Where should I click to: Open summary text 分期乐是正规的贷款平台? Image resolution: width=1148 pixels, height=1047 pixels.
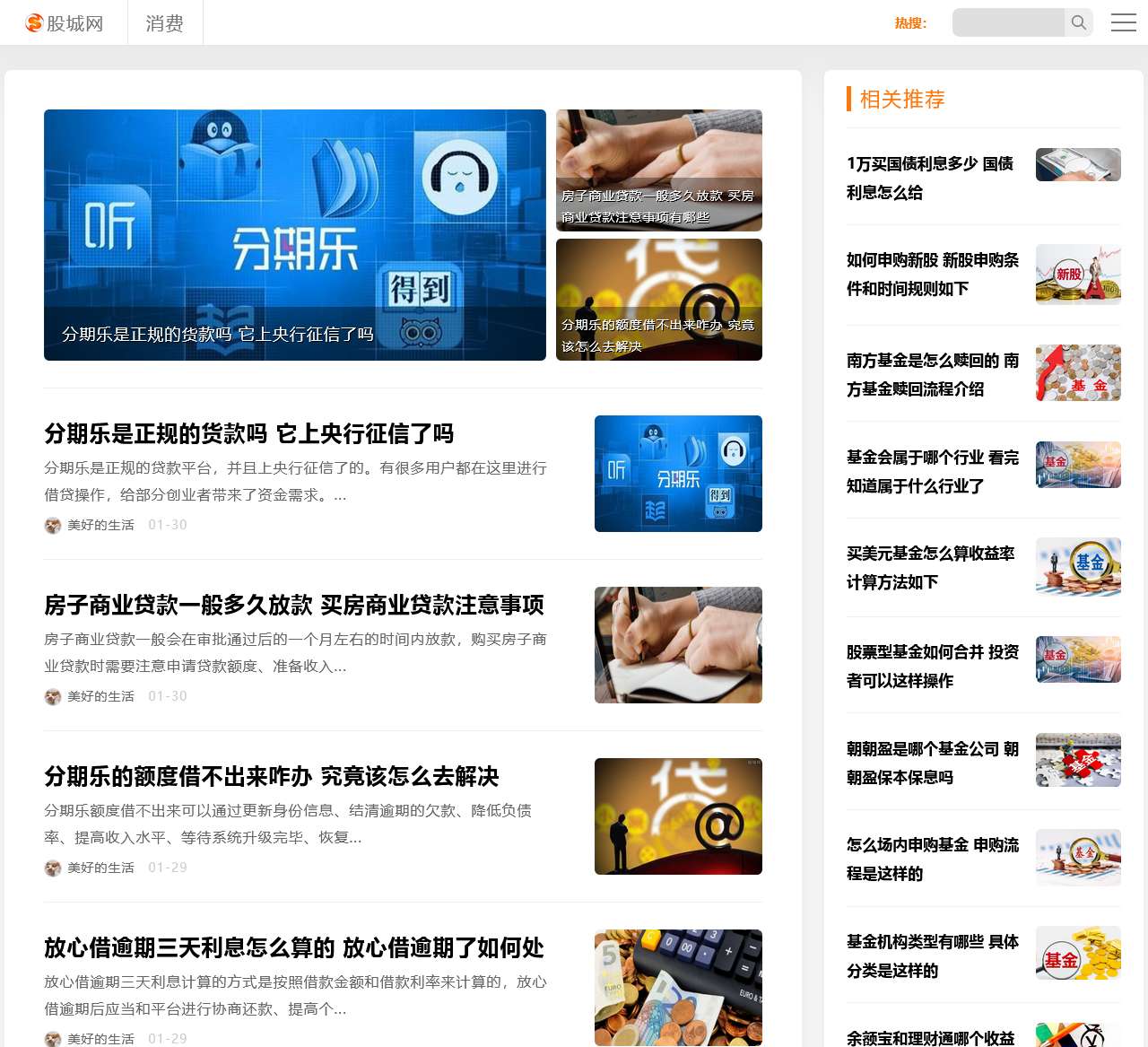[295, 482]
